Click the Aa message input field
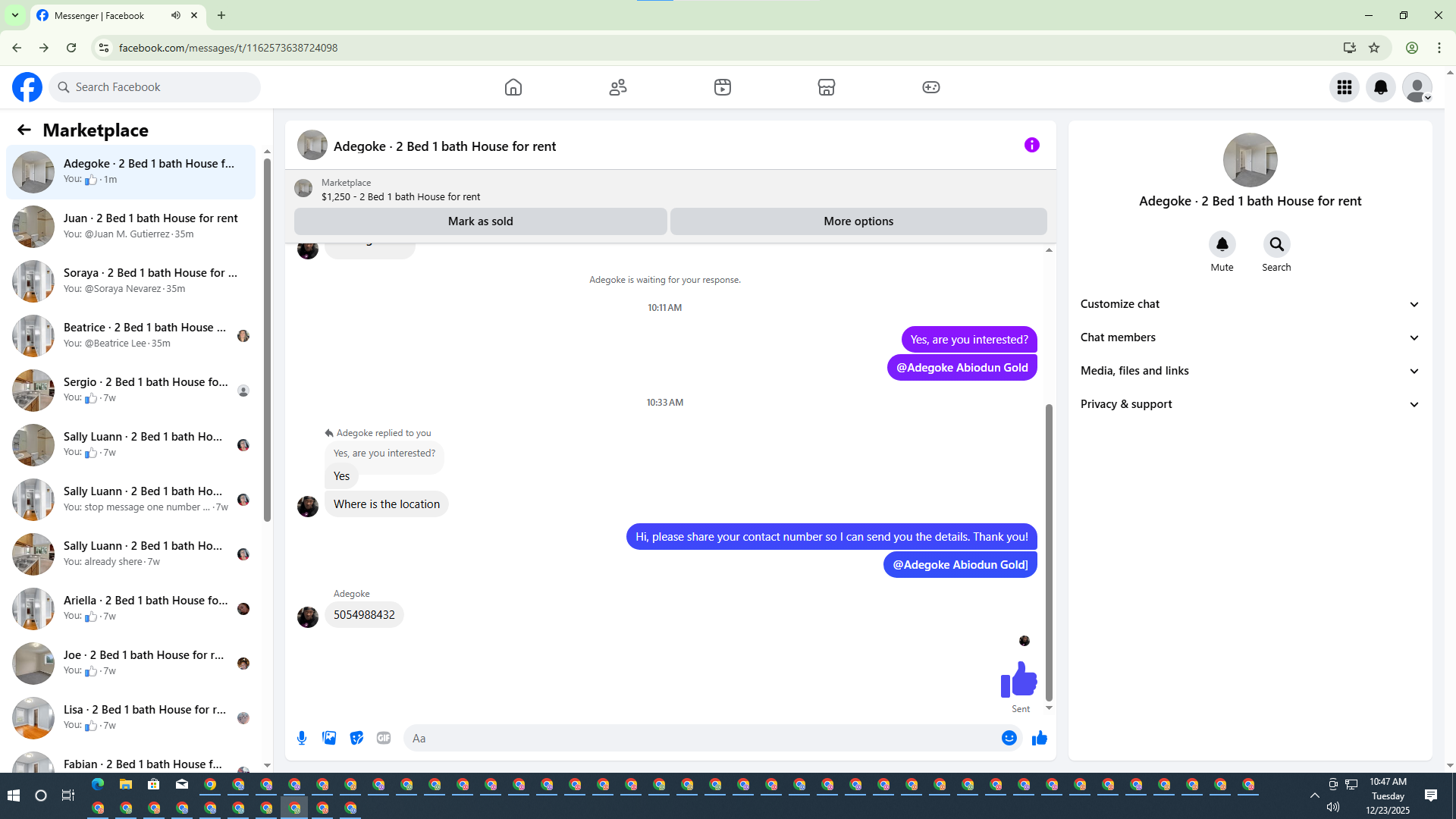Image resolution: width=1456 pixels, height=819 pixels. [x=701, y=738]
